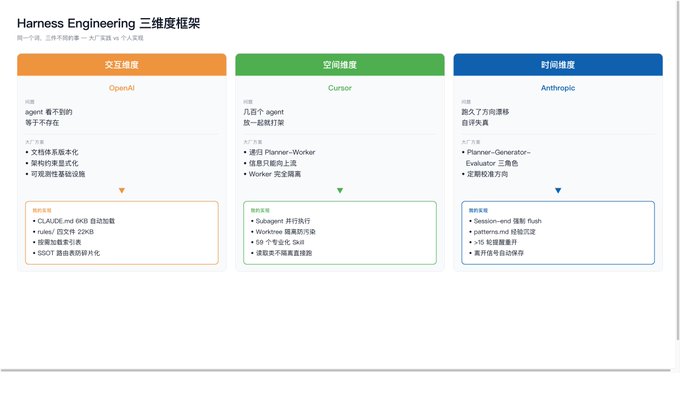The image size is (680, 397).
Task: Click the 文档体系版本化 bullet
Action: tap(52, 152)
